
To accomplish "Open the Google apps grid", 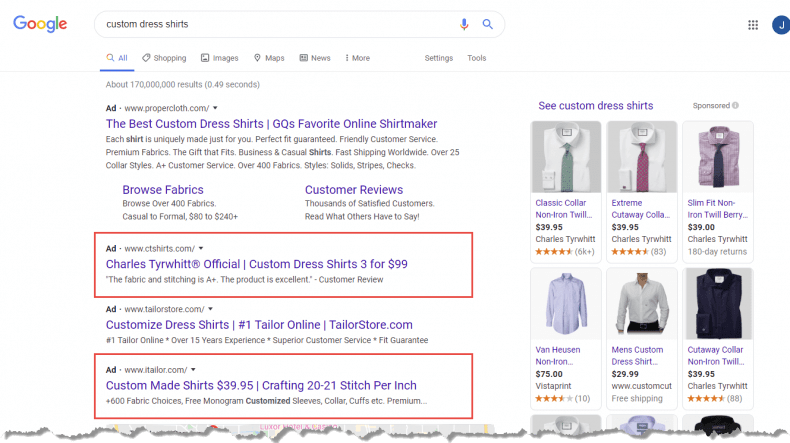I will [752, 25].
